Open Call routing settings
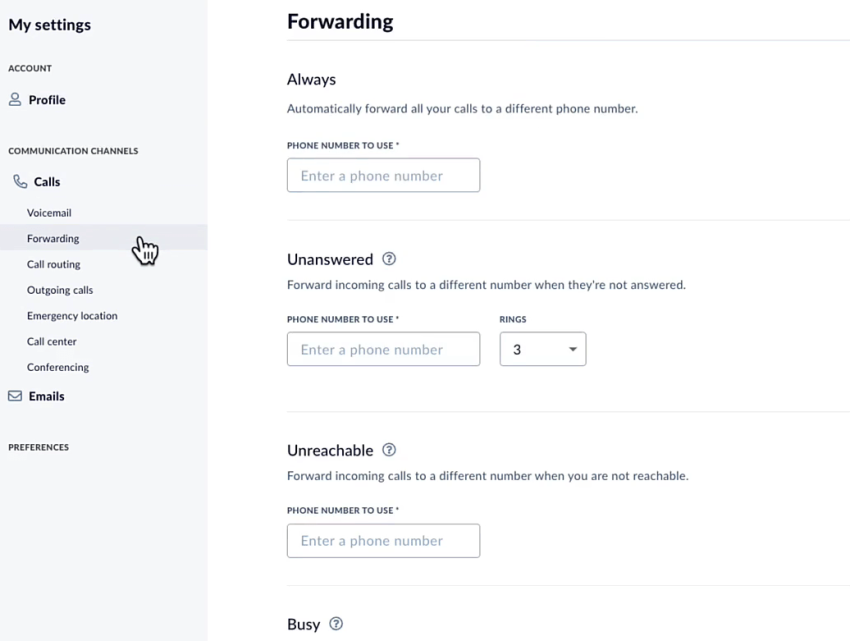This screenshot has height=641, width=850. click(x=53, y=264)
